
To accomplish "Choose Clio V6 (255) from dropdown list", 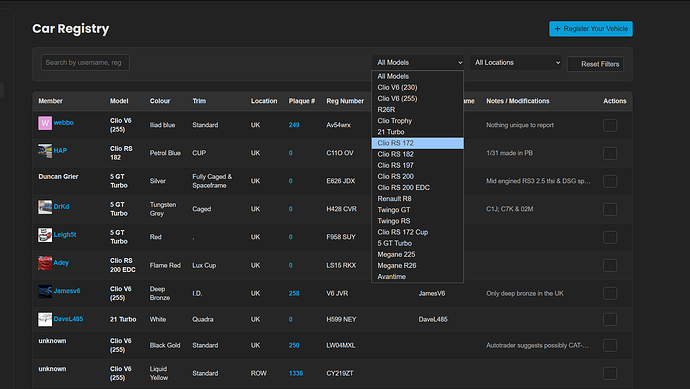I will point(418,99).
